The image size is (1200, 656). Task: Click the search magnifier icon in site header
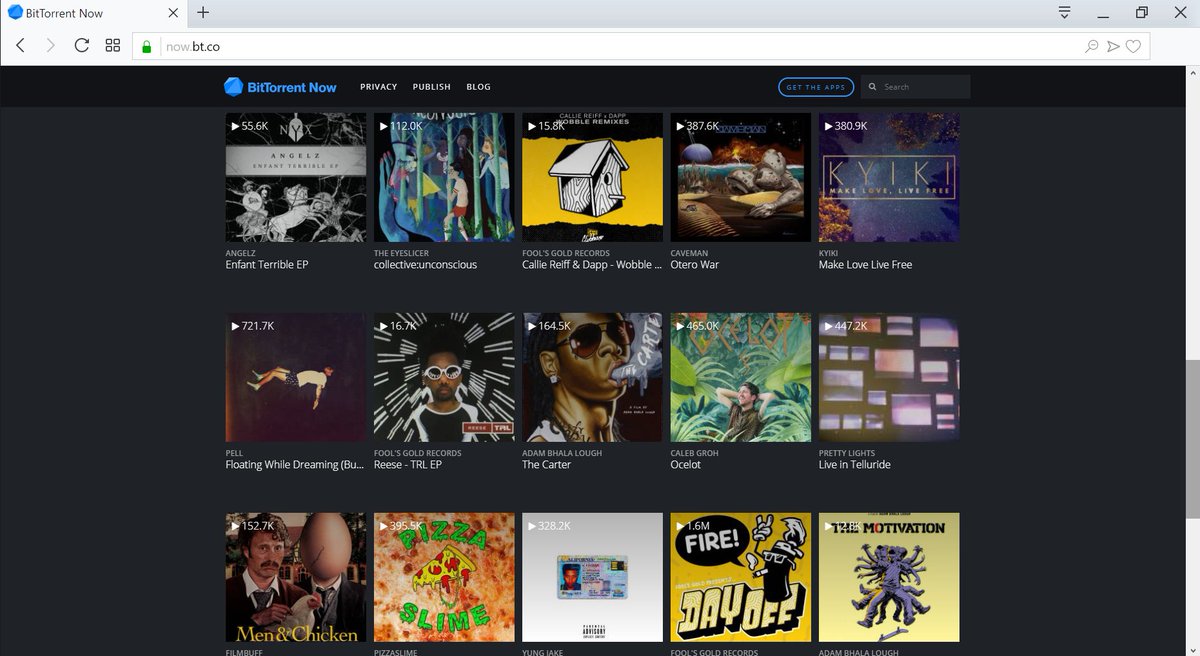pos(873,87)
